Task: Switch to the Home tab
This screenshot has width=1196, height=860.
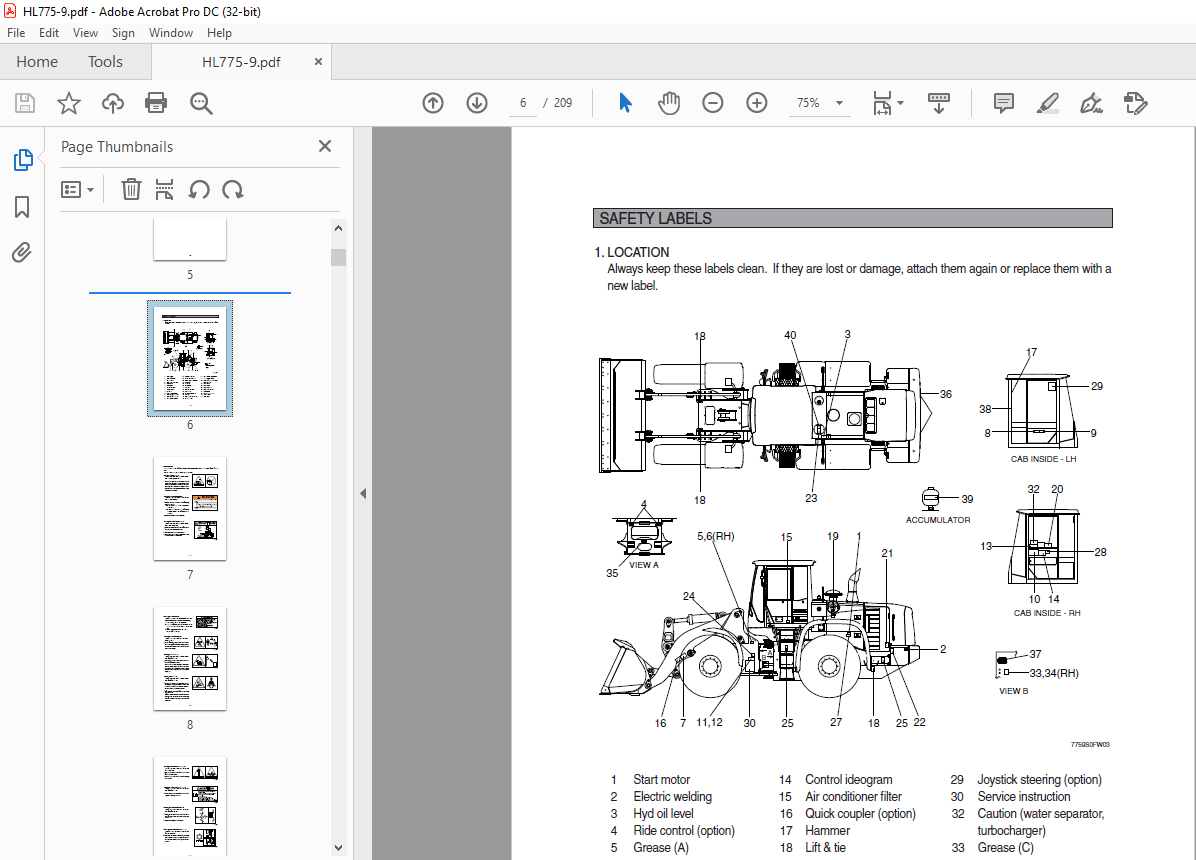Action: [37, 61]
